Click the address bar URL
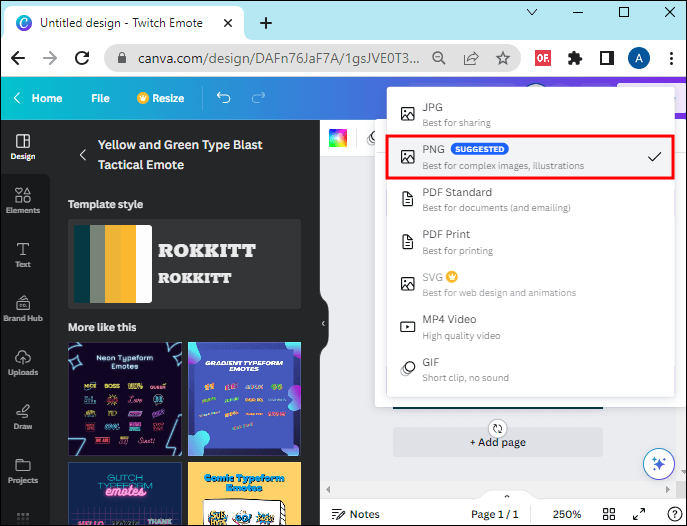Image resolution: width=687 pixels, height=526 pixels. pyautogui.click(x=279, y=58)
